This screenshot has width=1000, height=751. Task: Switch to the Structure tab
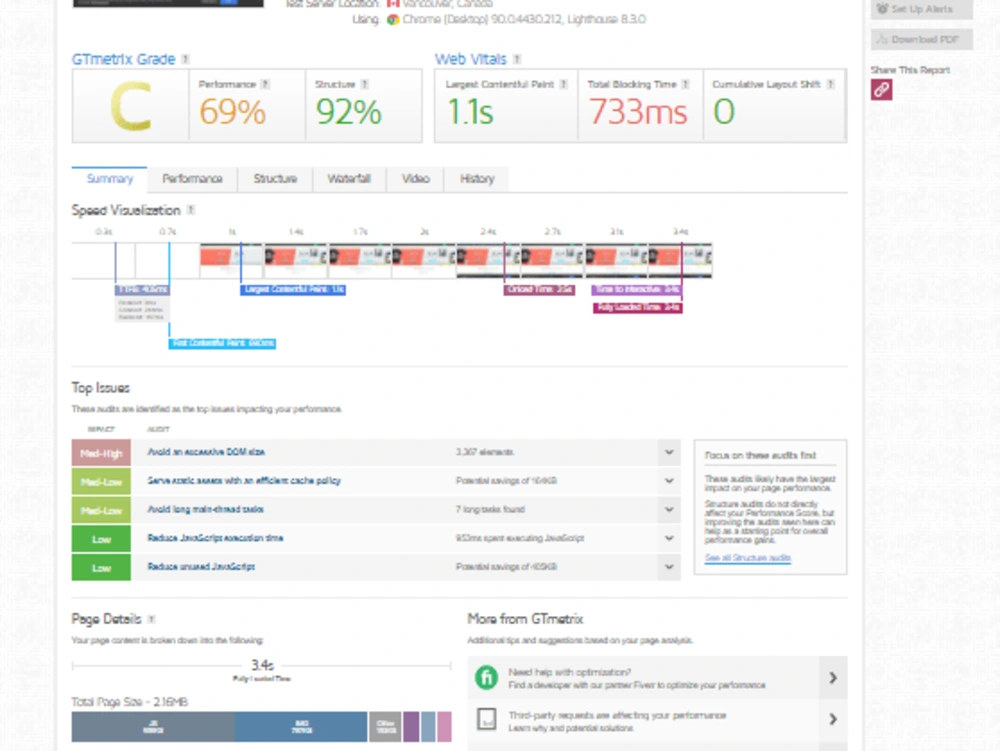[x=275, y=179]
